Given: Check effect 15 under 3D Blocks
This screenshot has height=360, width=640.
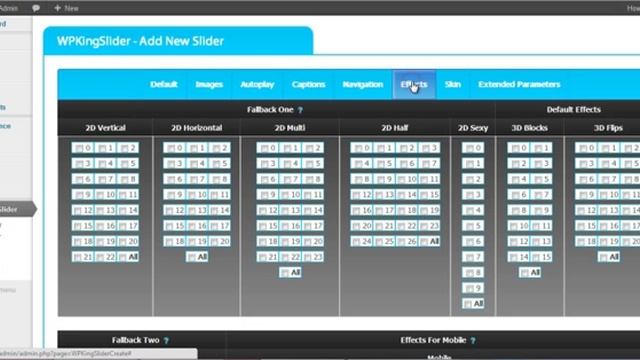Looking at the screenshot, I should tap(537, 257).
